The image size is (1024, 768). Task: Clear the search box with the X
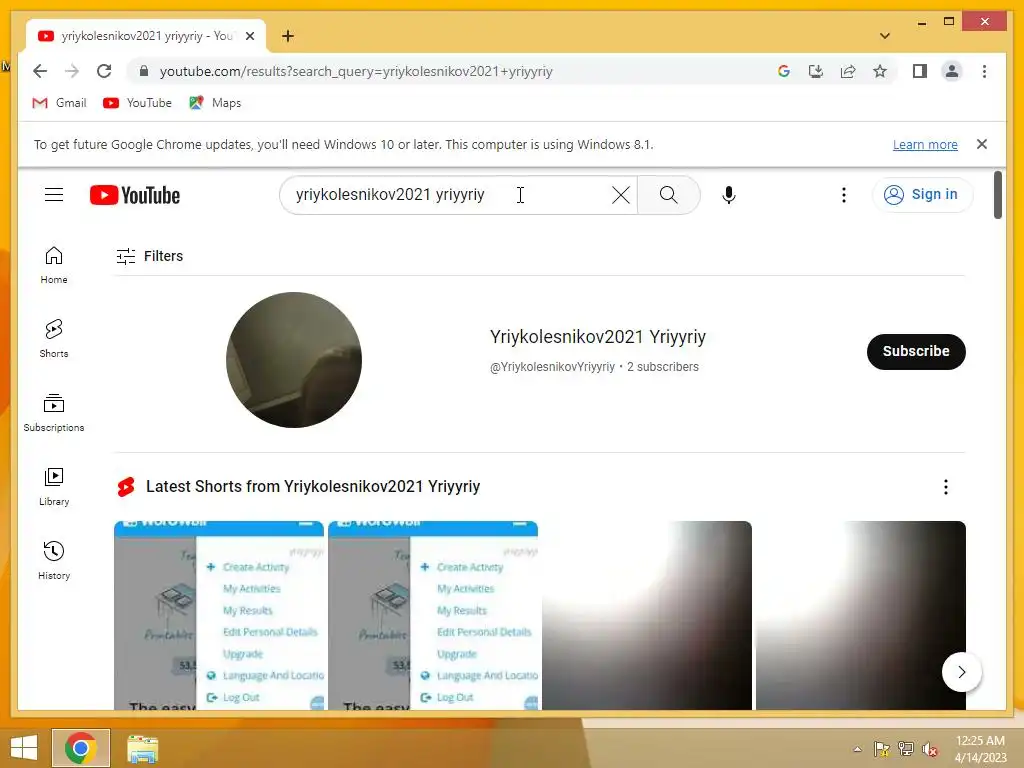tap(620, 195)
